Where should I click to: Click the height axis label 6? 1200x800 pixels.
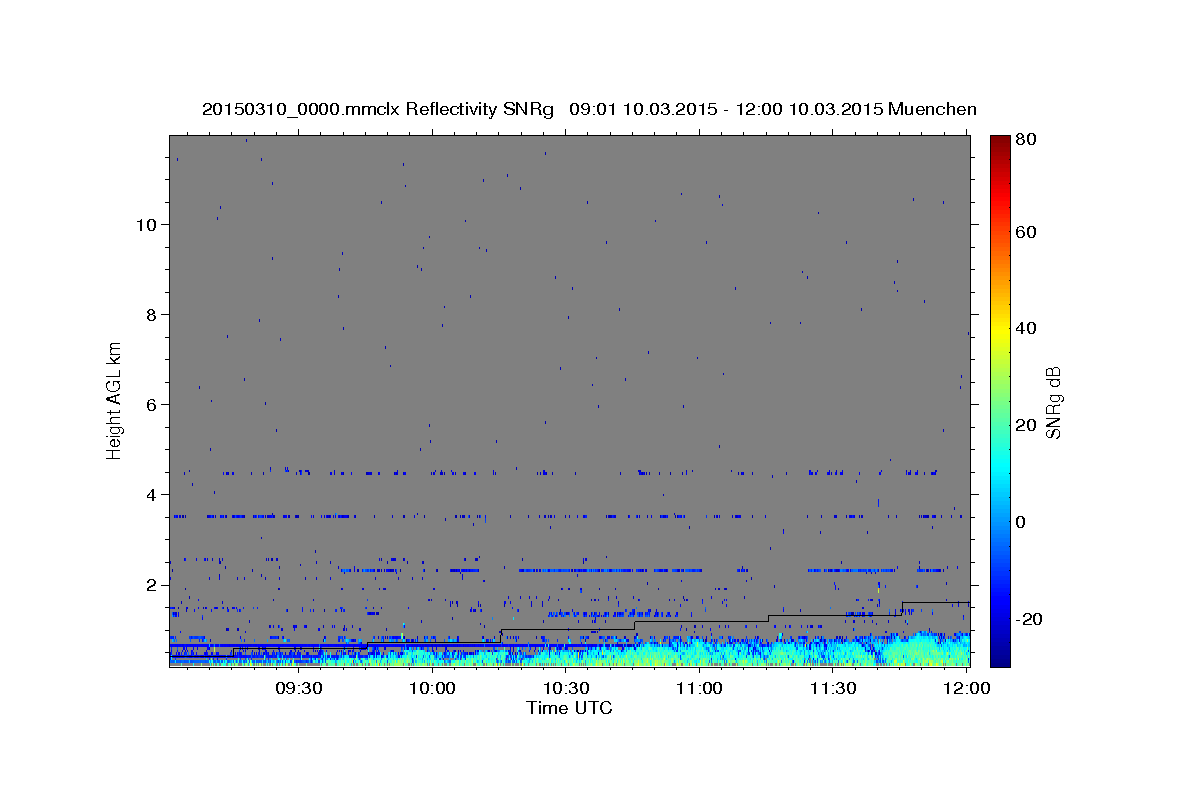coord(151,404)
